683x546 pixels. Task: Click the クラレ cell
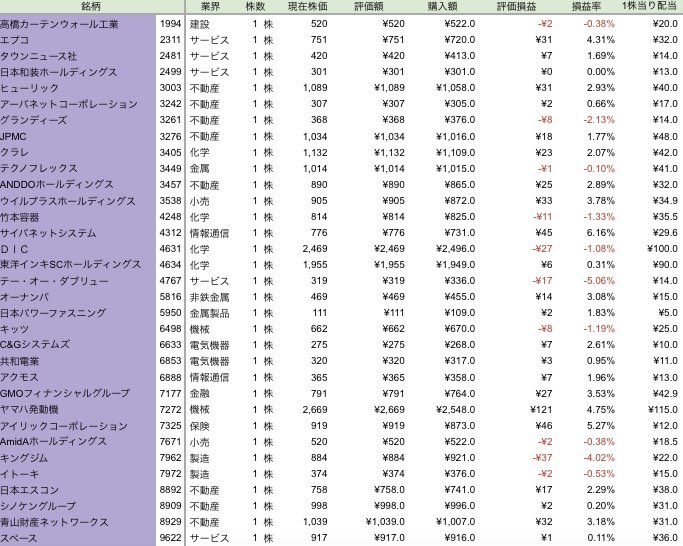tap(14, 153)
